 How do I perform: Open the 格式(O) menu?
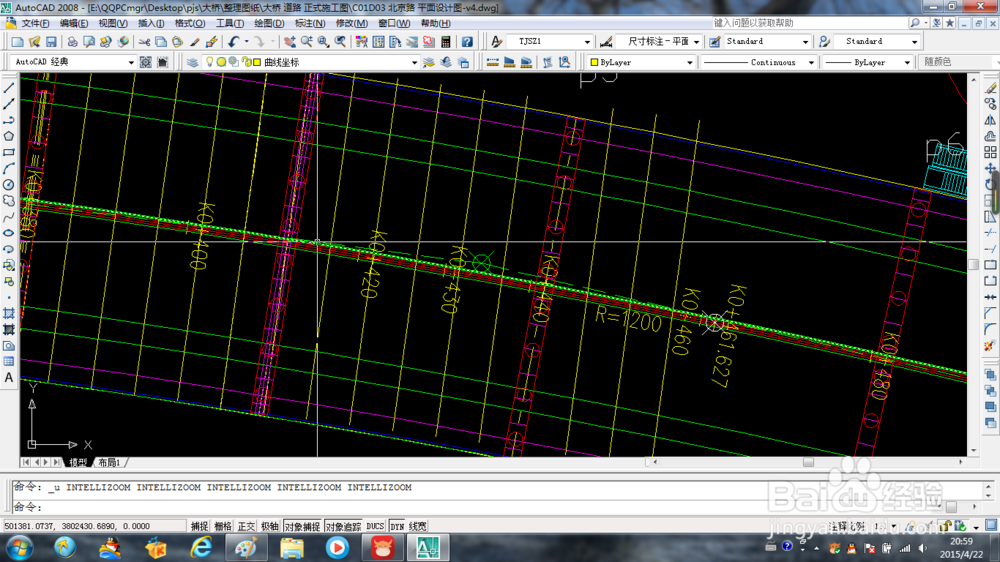click(190, 23)
